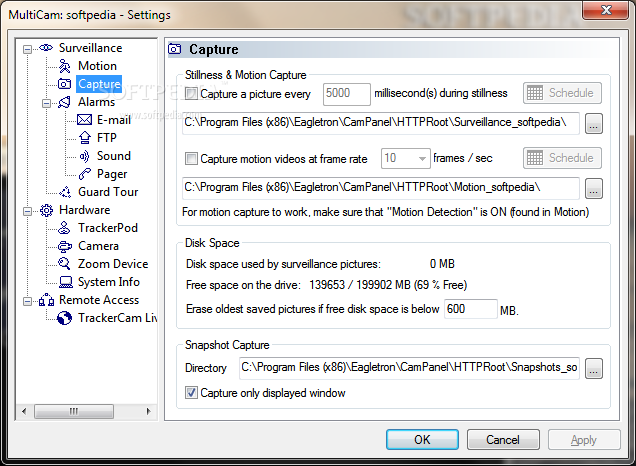Browse for Snapshot directory
The height and width of the screenshot is (466, 636).
593,368
